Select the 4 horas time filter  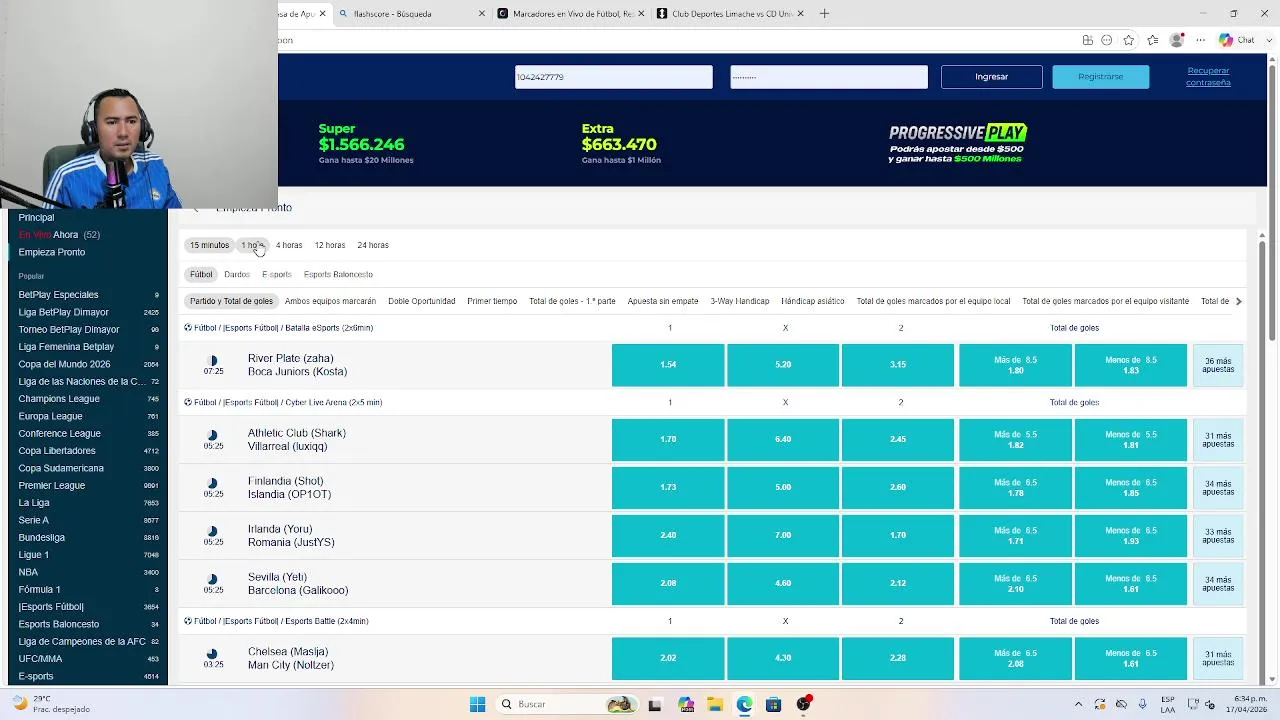click(289, 245)
